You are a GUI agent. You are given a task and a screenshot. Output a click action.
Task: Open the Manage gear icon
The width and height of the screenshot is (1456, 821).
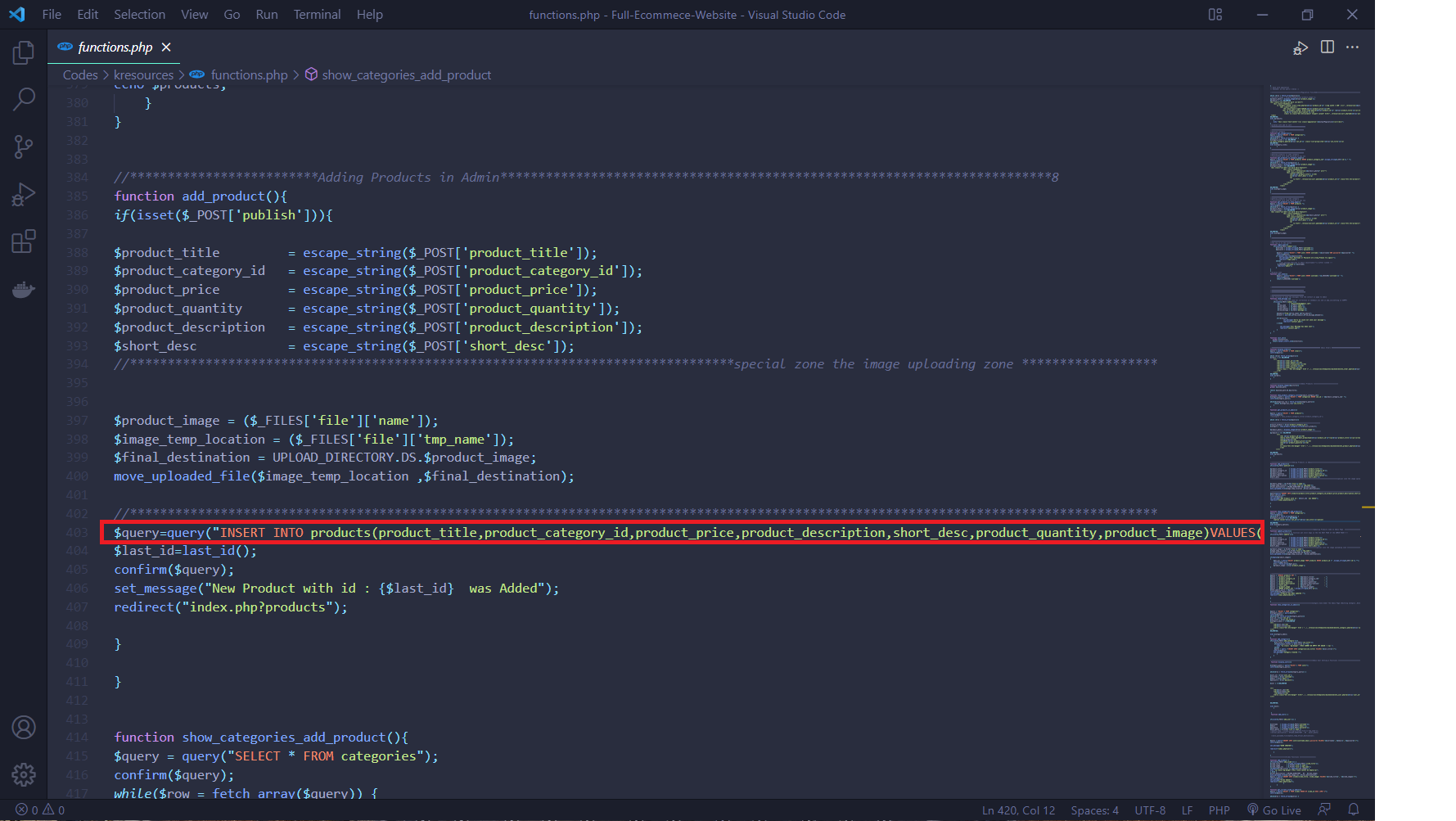click(x=24, y=774)
